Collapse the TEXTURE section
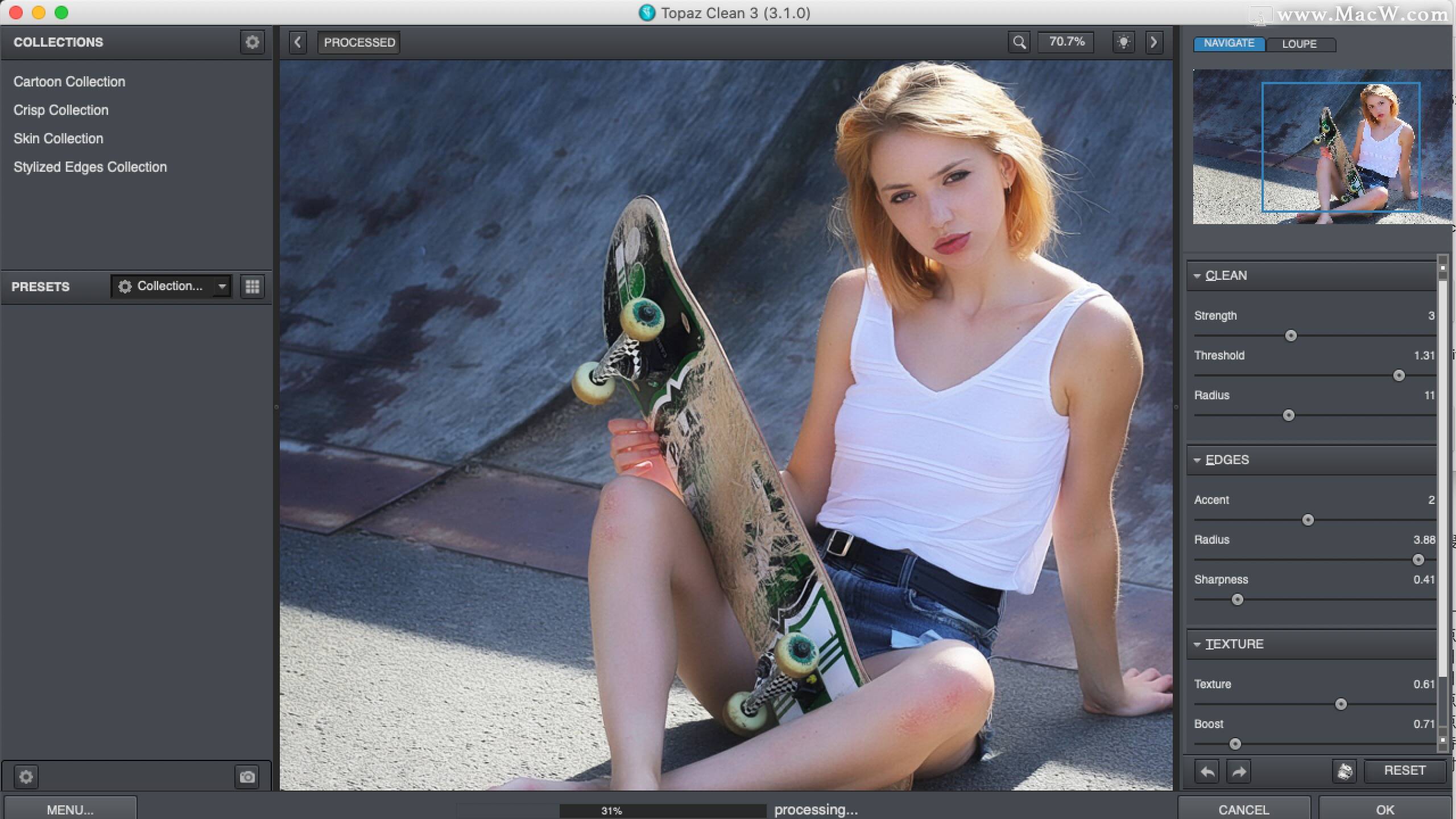 1197,644
